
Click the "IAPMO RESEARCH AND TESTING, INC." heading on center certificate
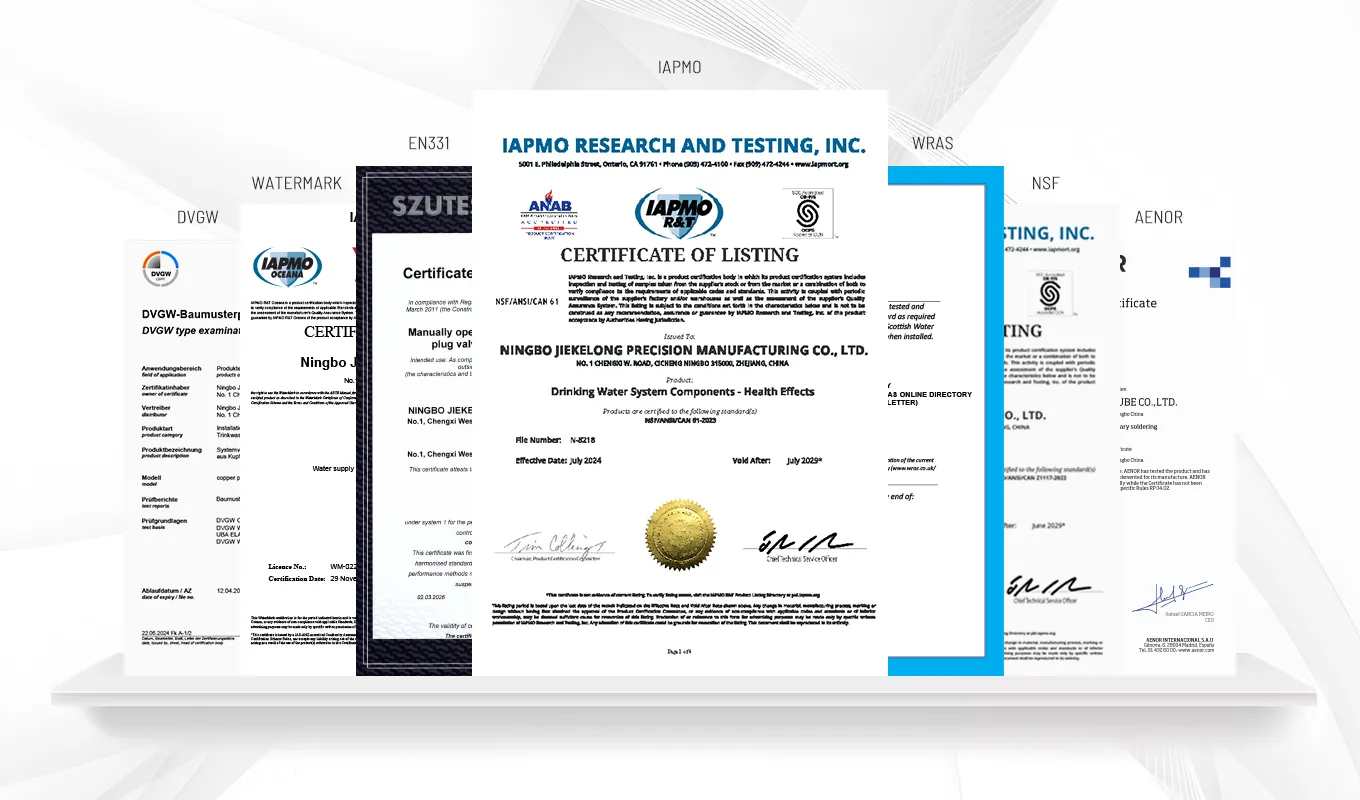[683, 145]
